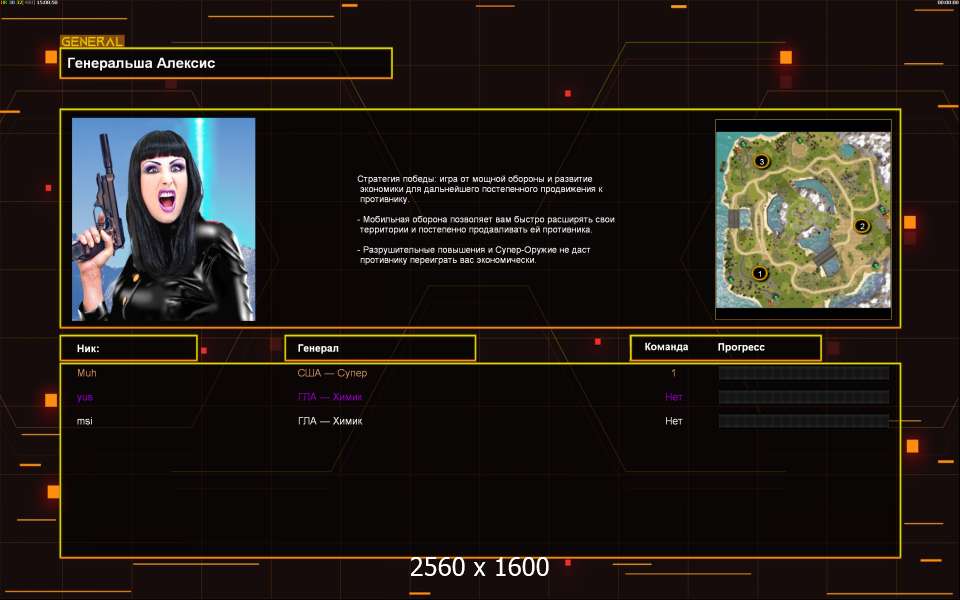Open the island map preview
This screenshot has height=600, width=960.
pyautogui.click(x=803, y=219)
